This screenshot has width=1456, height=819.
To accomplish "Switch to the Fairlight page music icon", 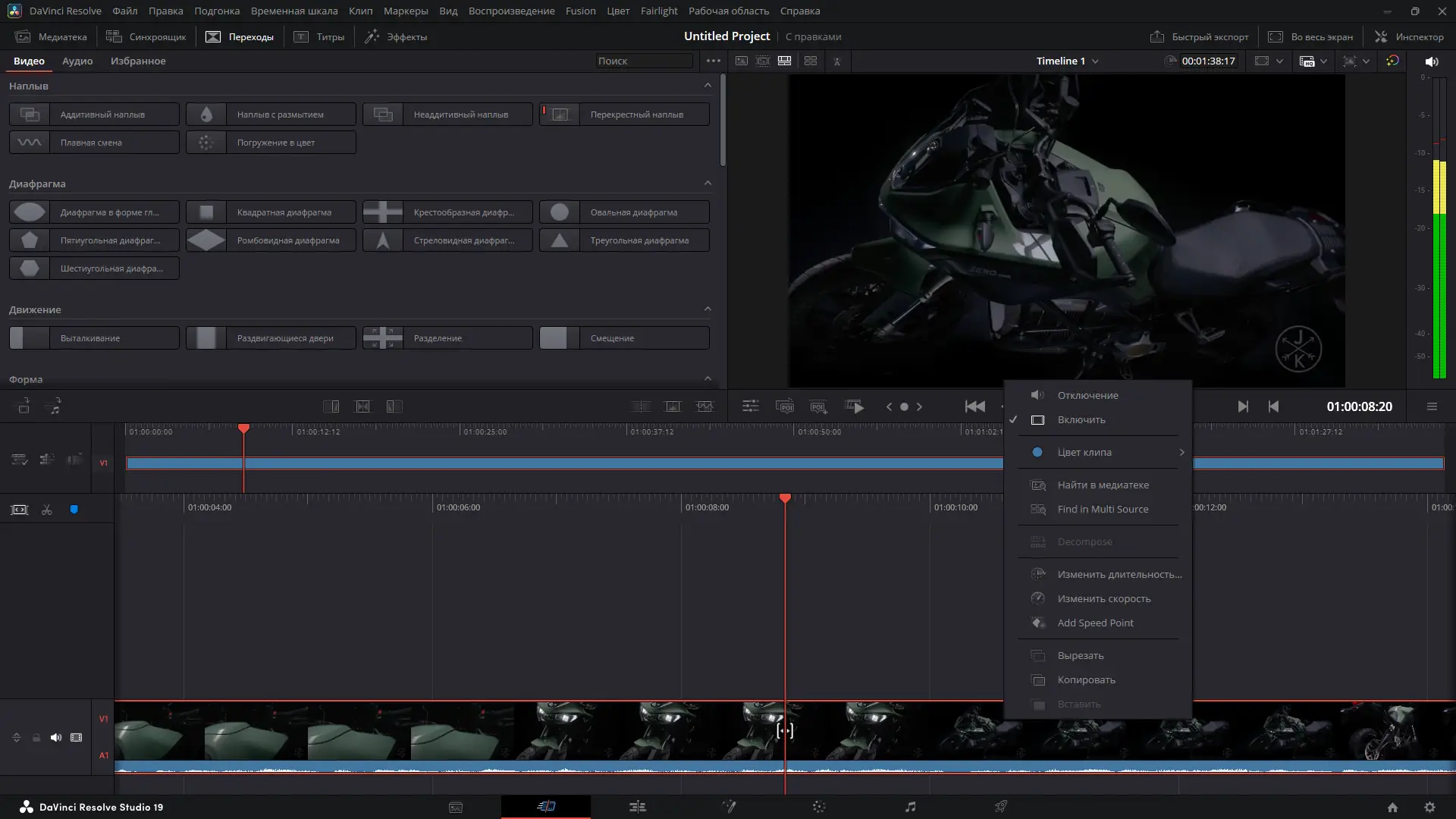I will (x=910, y=807).
